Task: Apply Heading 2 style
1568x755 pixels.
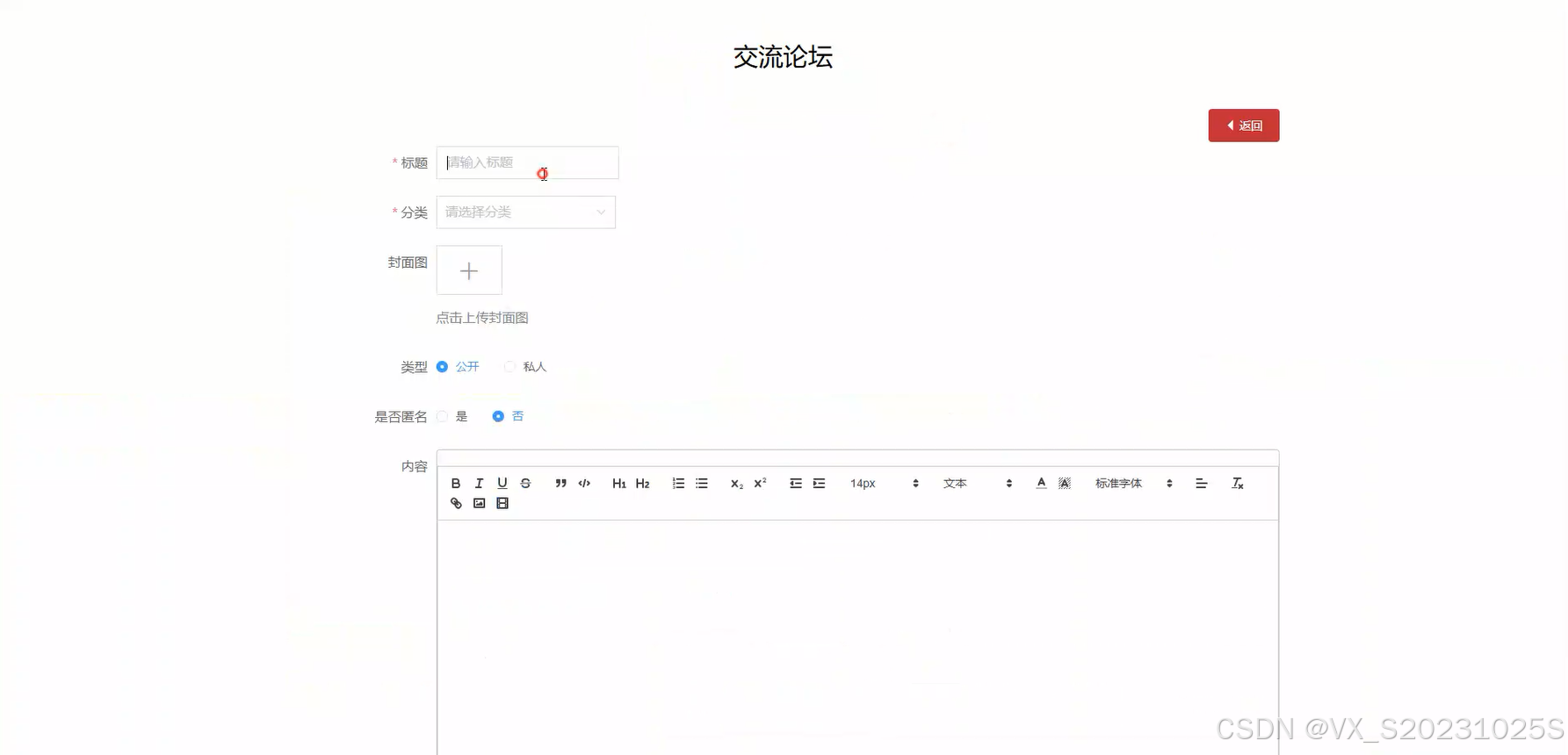Action: 643,484
